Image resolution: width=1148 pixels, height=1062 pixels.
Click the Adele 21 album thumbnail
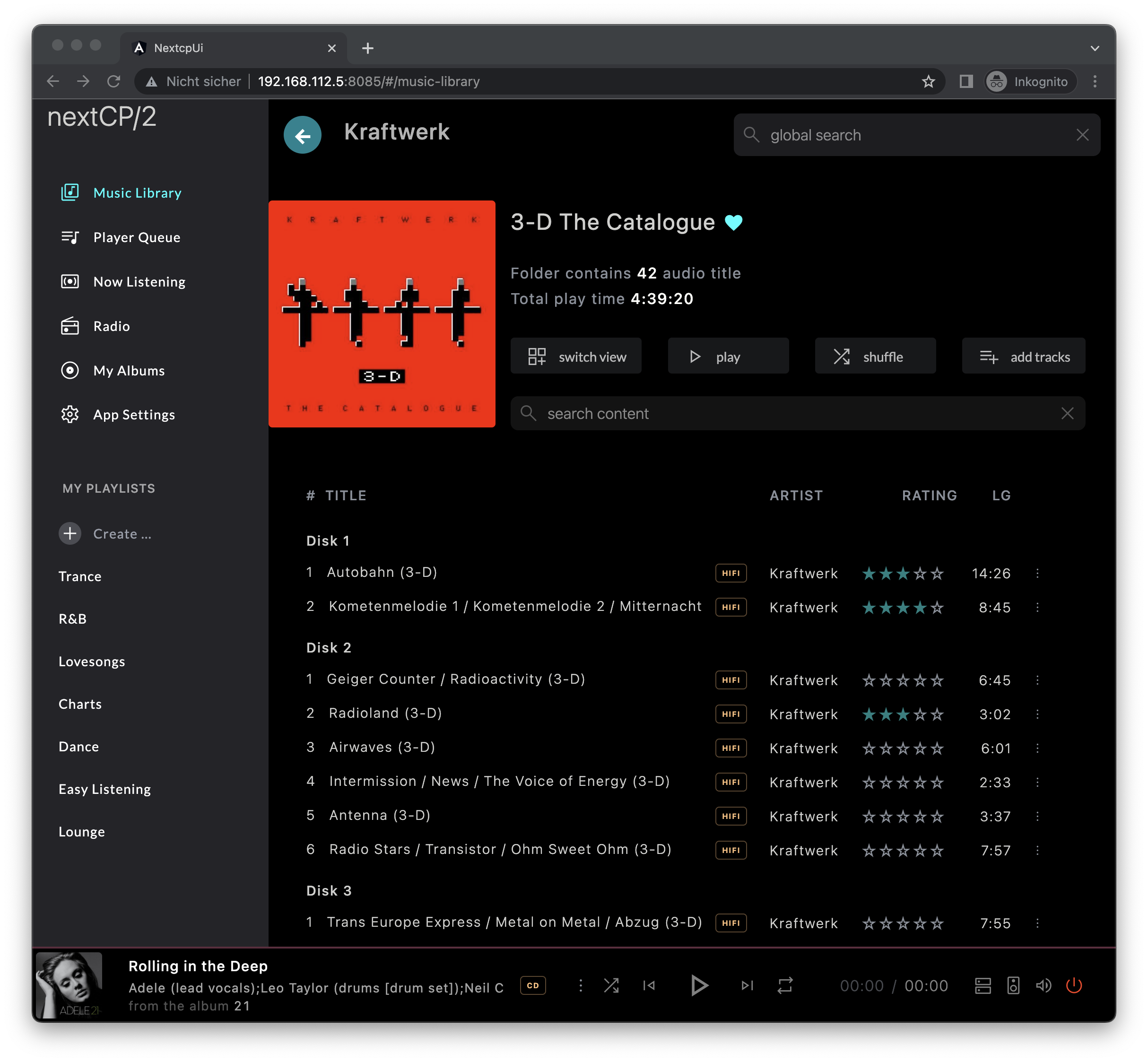[x=69, y=985]
